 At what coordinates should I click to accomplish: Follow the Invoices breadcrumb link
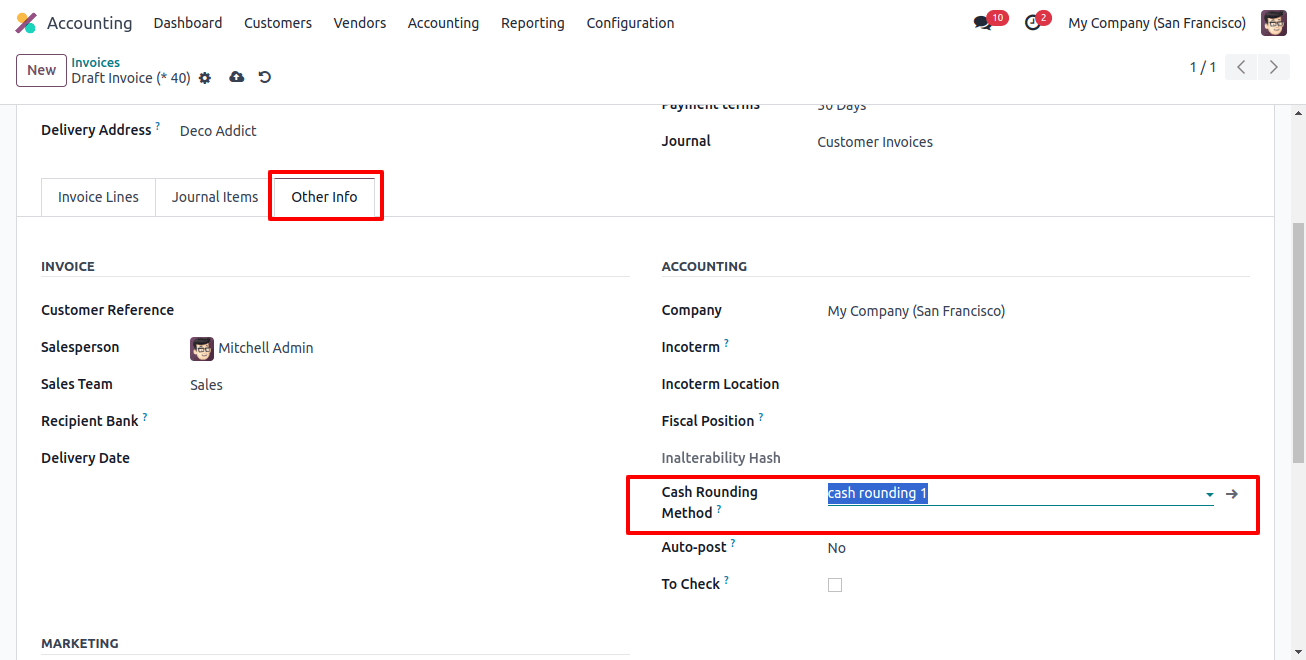(95, 62)
